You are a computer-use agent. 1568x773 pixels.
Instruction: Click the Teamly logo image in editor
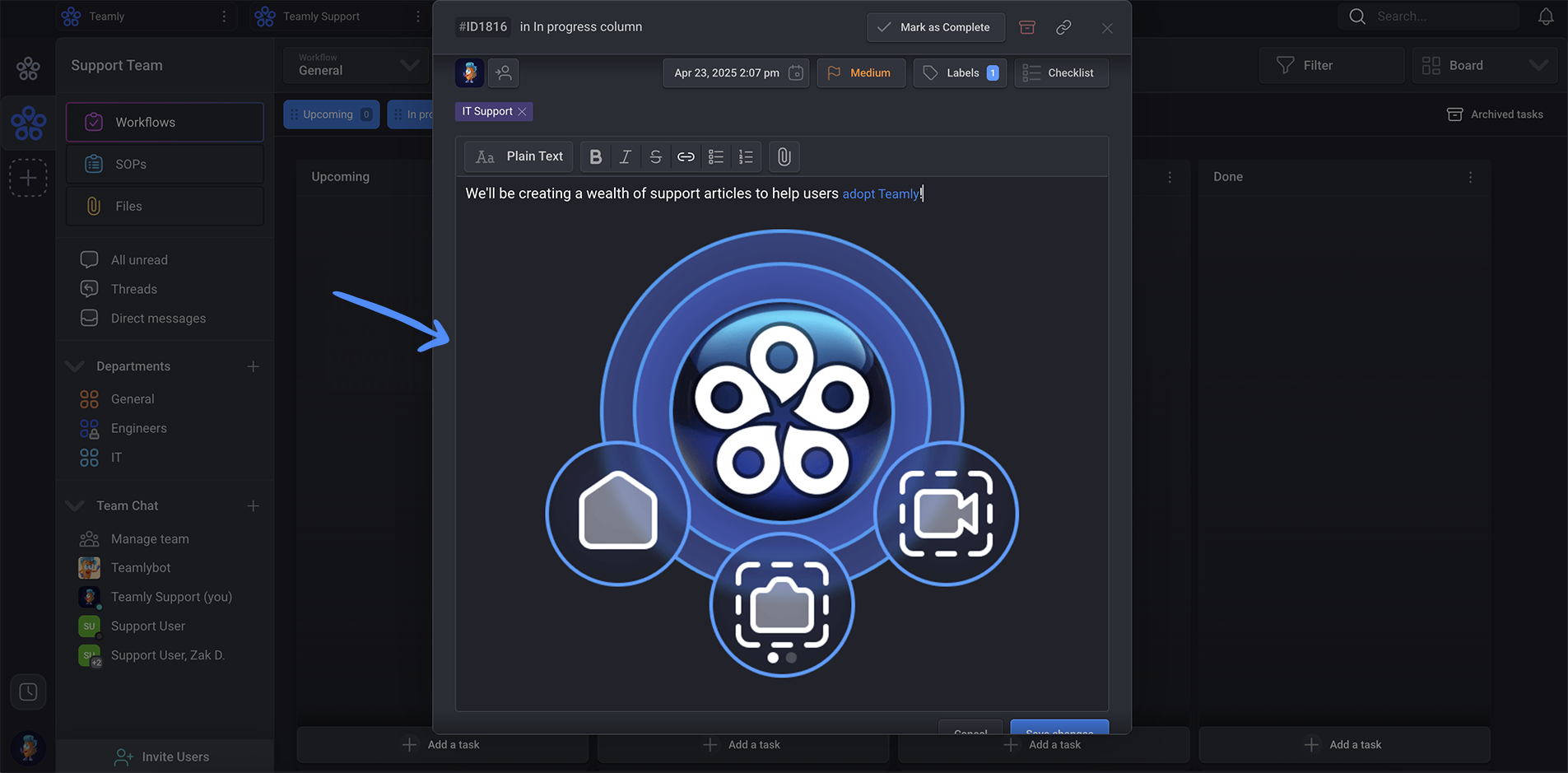pos(782,453)
